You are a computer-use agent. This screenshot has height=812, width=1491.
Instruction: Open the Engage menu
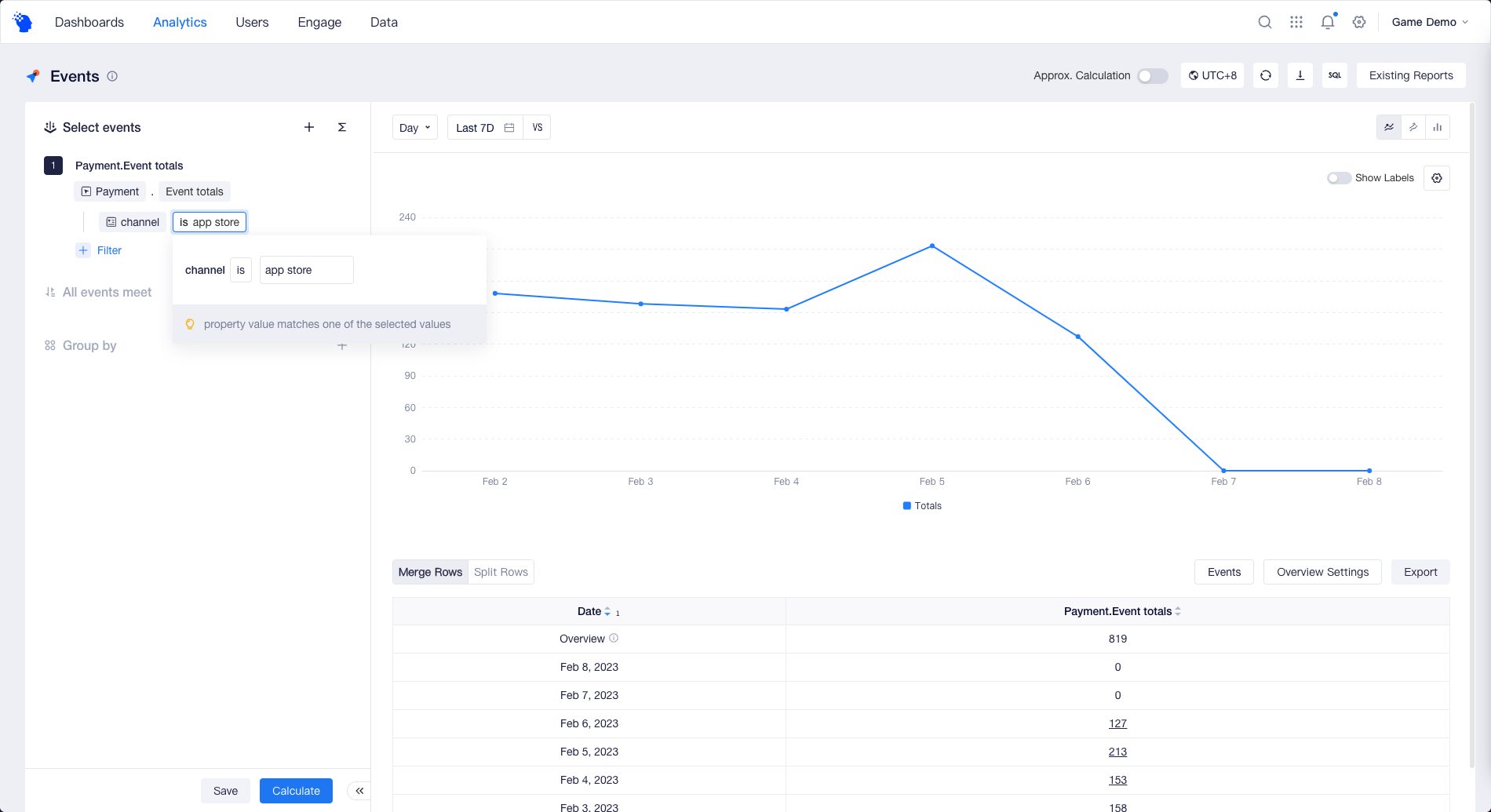point(319,22)
